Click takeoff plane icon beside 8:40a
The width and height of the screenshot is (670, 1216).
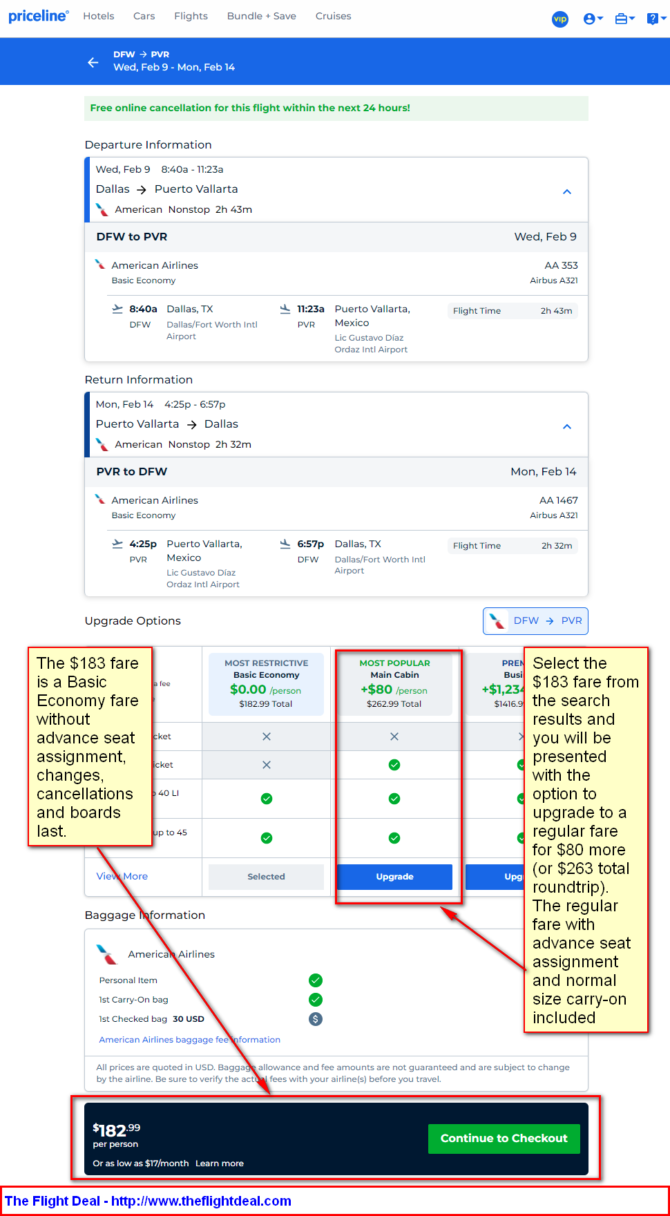(118, 309)
